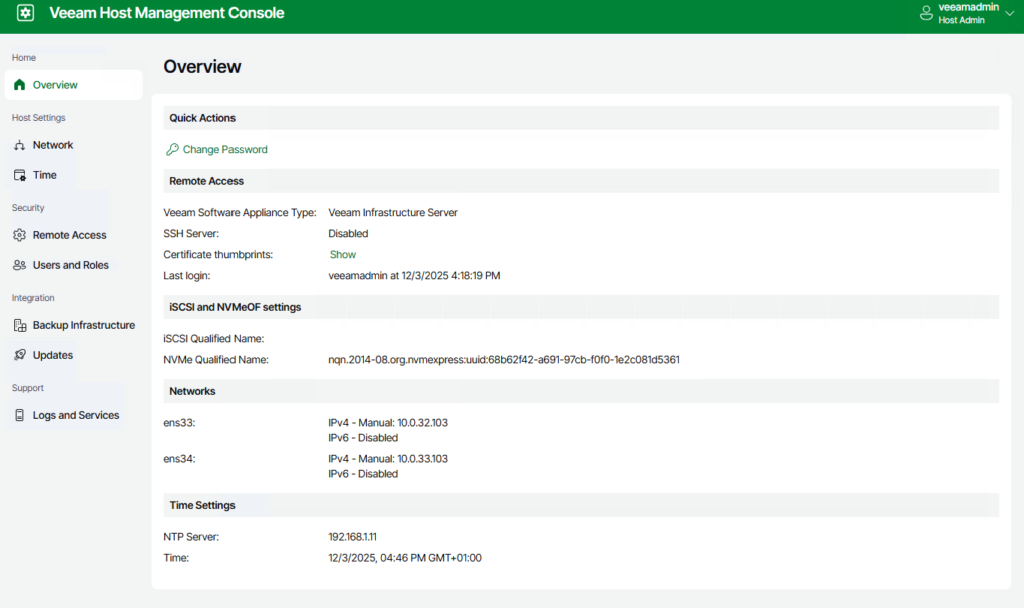Click the 'Host Admin' role text
This screenshot has width=1024, height=608.
click(x=961, y=20)
